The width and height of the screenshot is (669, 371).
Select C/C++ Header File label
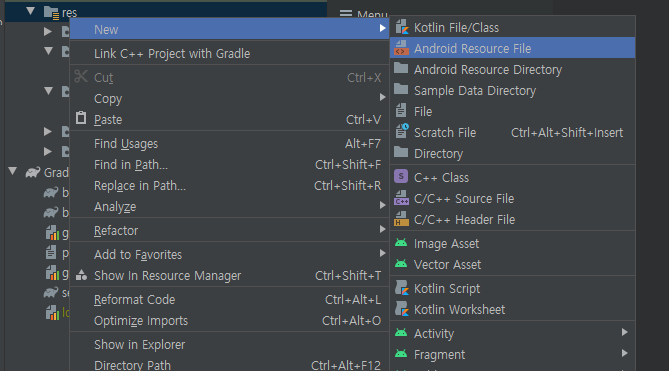click(x=464, y=219)
